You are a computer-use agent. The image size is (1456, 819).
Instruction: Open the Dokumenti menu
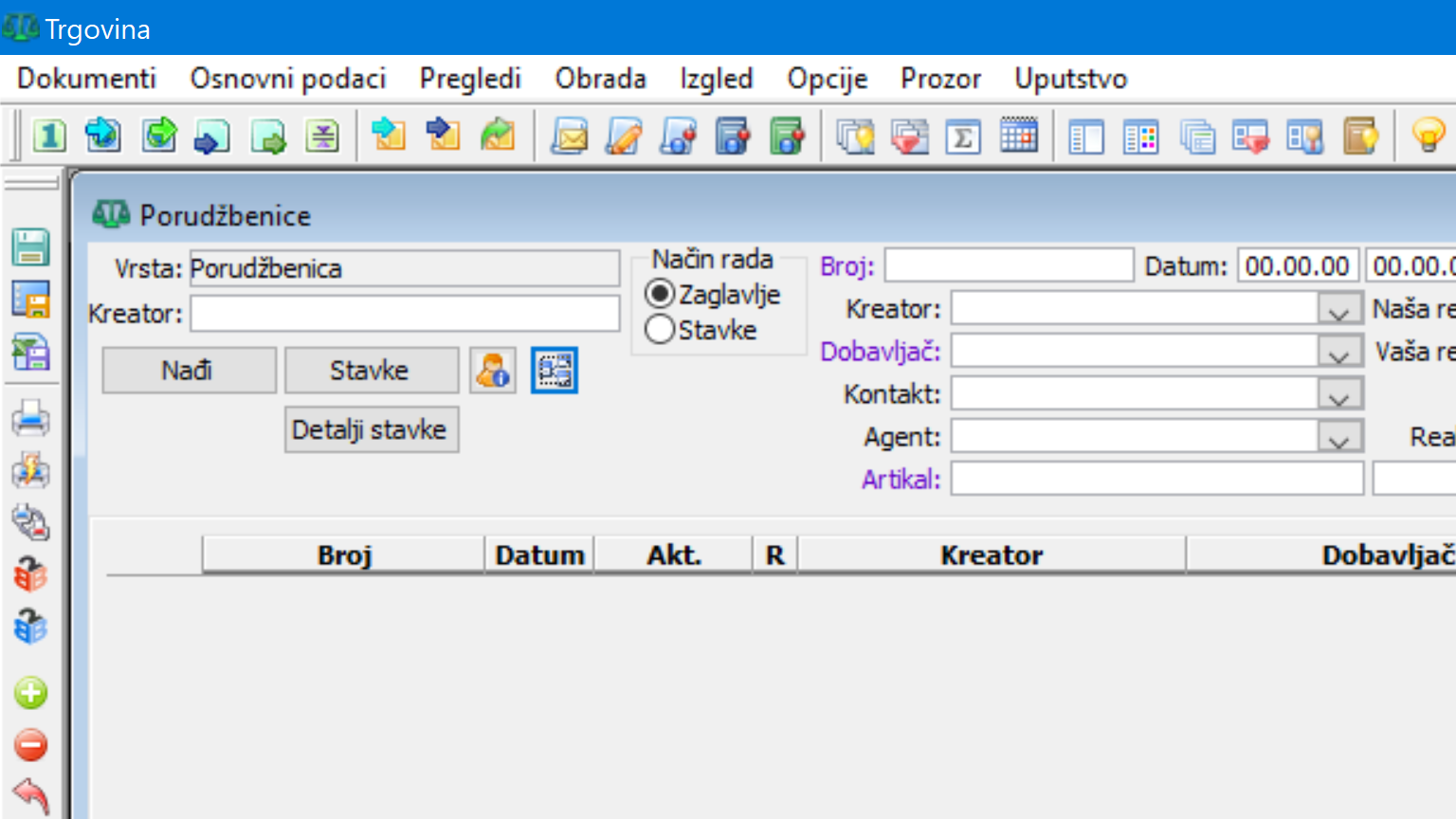(x=86, y=79)
